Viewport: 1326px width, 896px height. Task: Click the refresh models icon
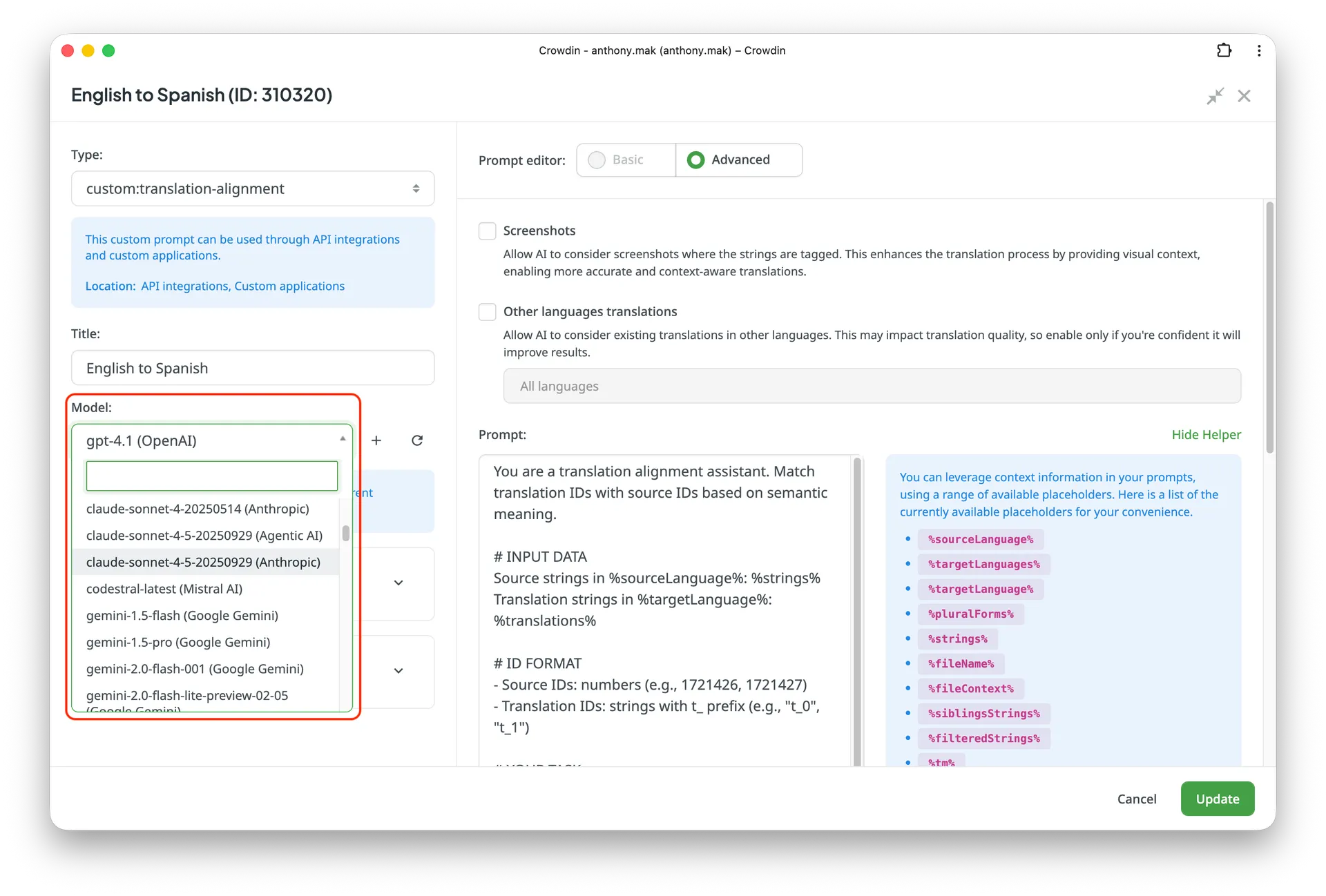point(417,440)
